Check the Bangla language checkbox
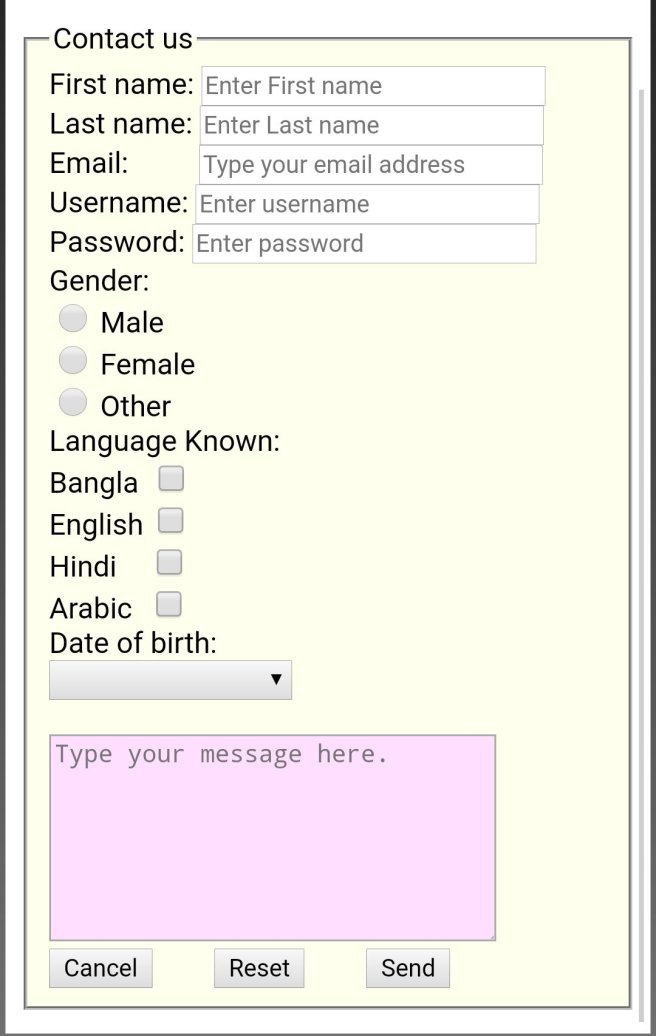656x1036 pixels. [171, 479]
